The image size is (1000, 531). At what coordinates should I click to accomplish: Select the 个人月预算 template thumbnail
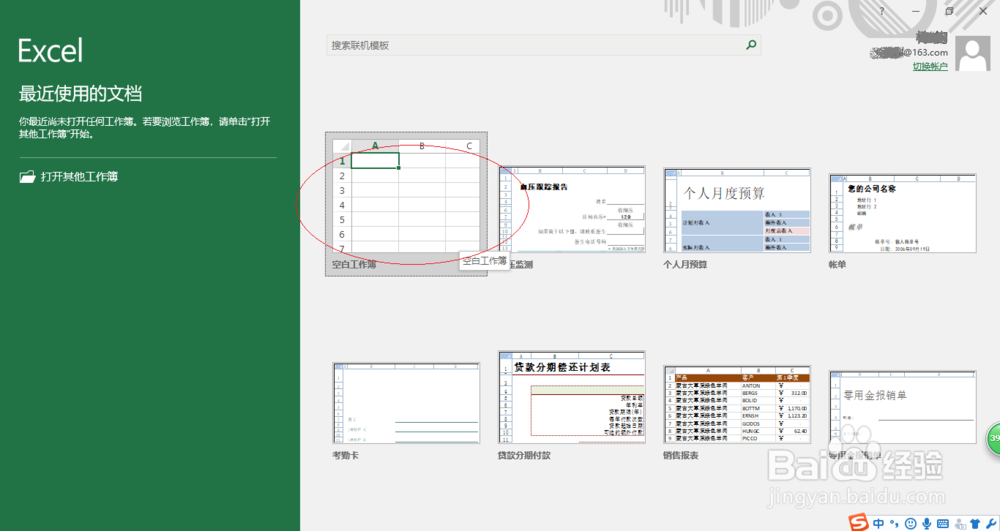[x=737, y=210]
